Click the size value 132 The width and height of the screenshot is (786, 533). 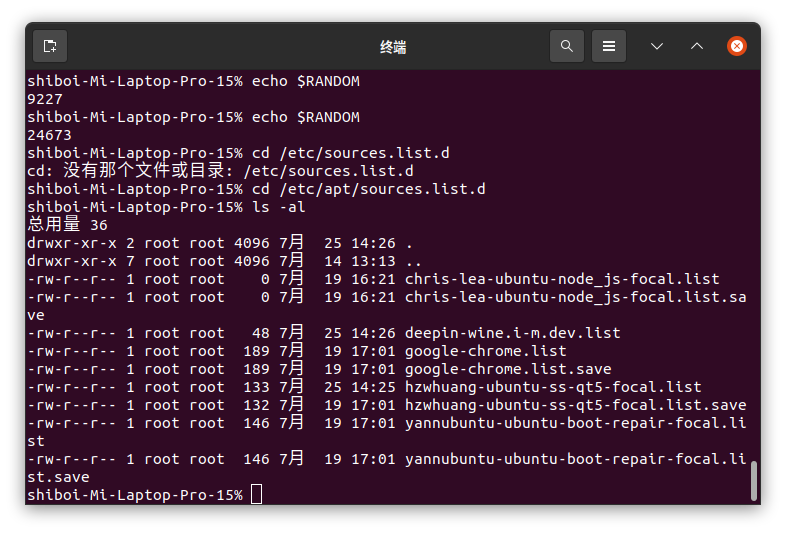pos(257,405)
